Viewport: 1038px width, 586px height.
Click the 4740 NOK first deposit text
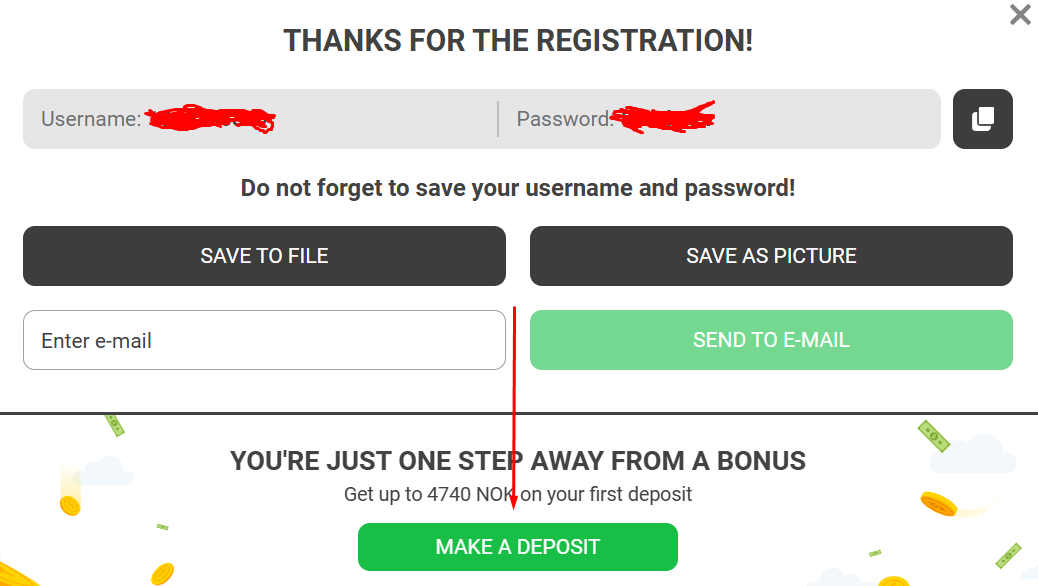click(x=518, y=494)
